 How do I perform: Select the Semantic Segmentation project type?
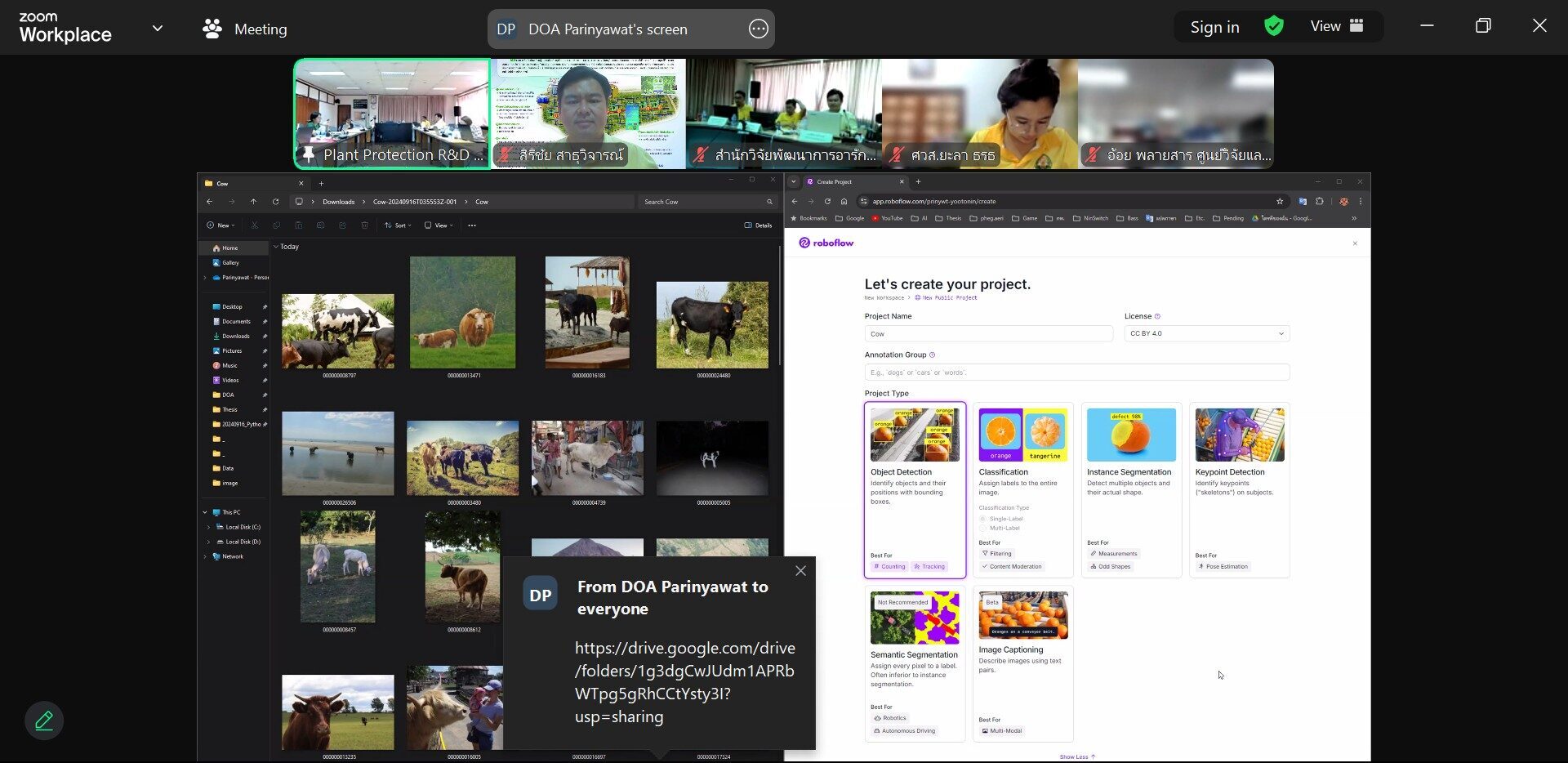(915, 663)
